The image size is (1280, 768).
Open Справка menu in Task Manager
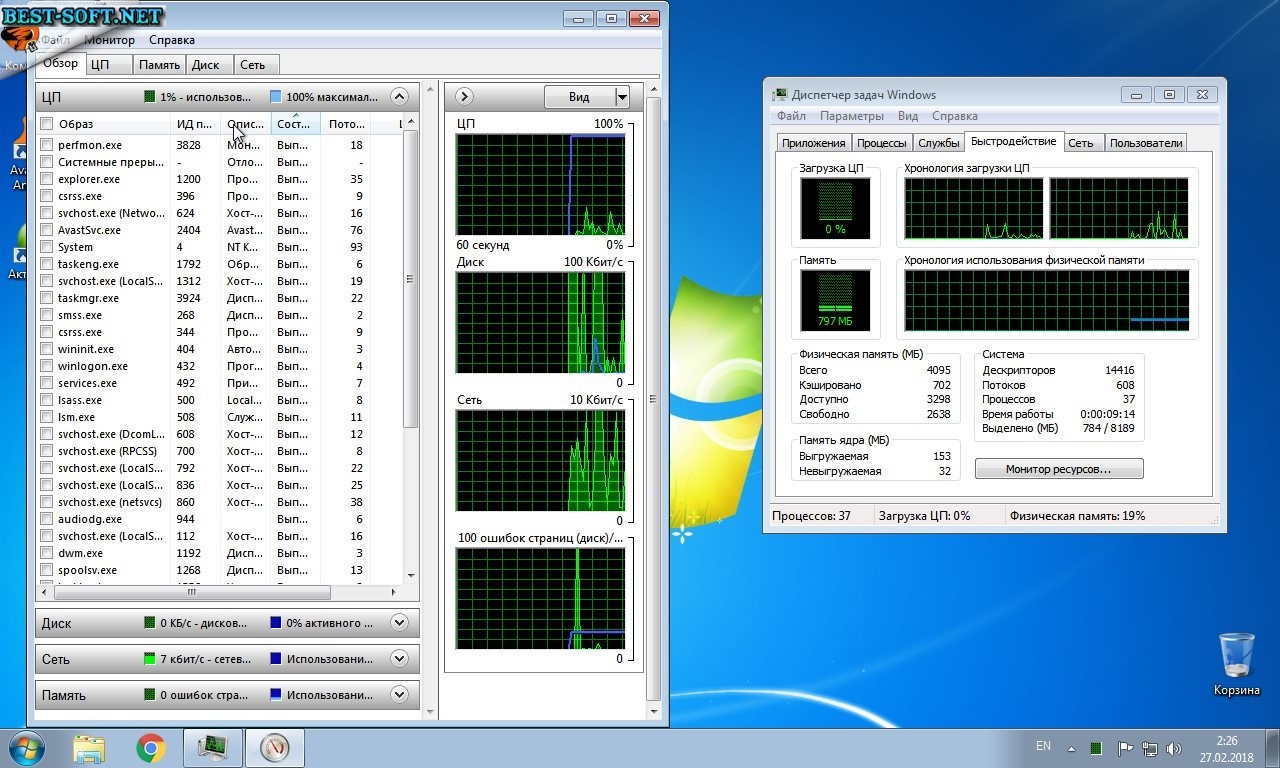coord(954,116)
